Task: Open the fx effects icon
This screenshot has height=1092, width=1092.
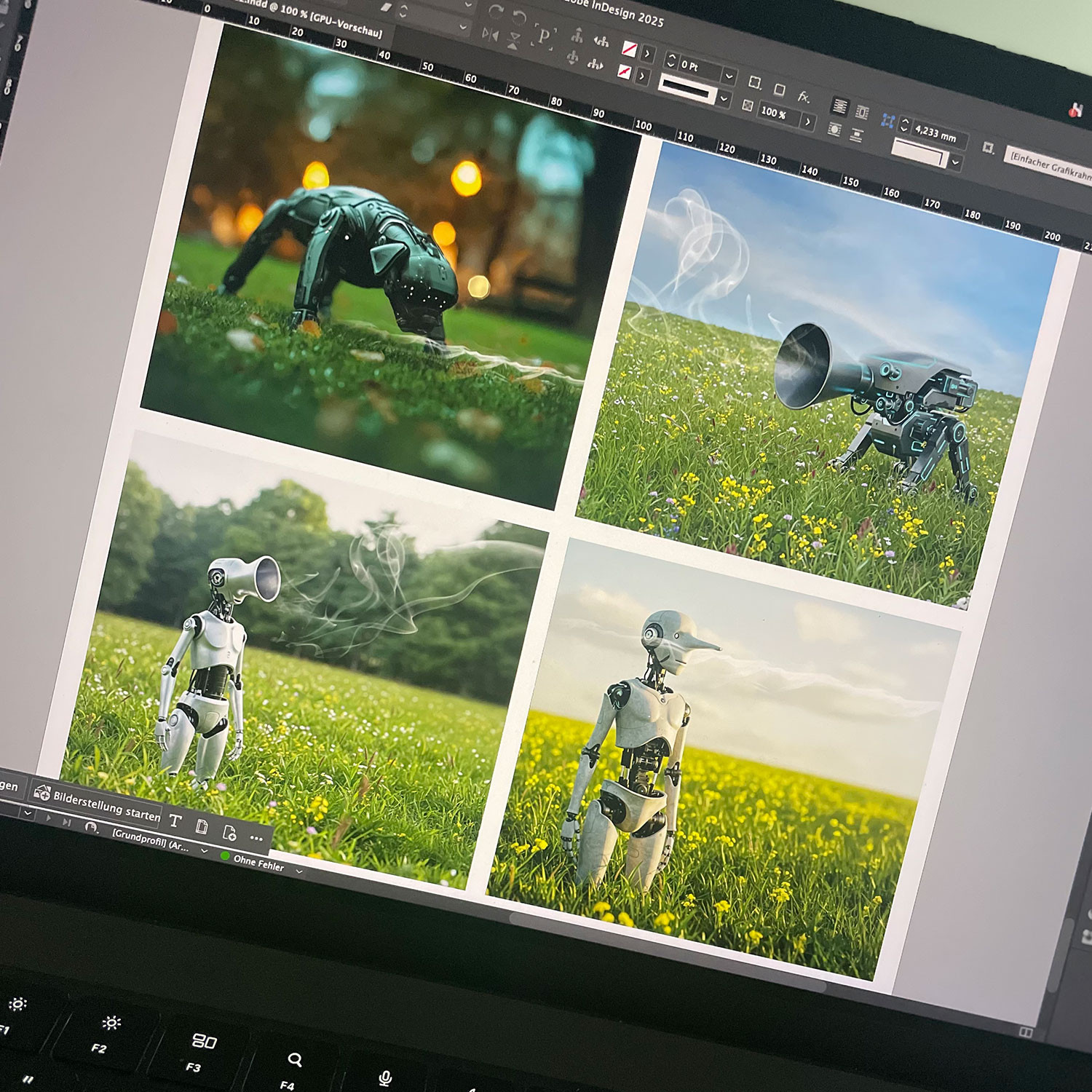Action: pyautogui.click(x=804, y=96)
